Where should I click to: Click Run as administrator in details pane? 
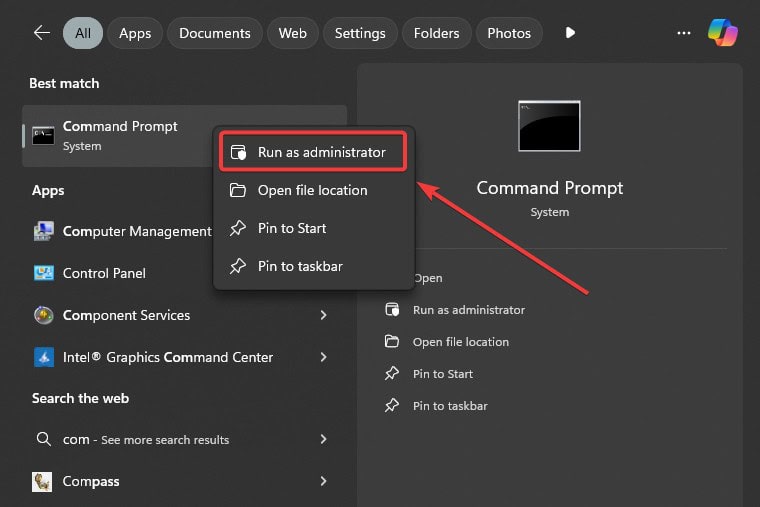[x=469, y=310]
